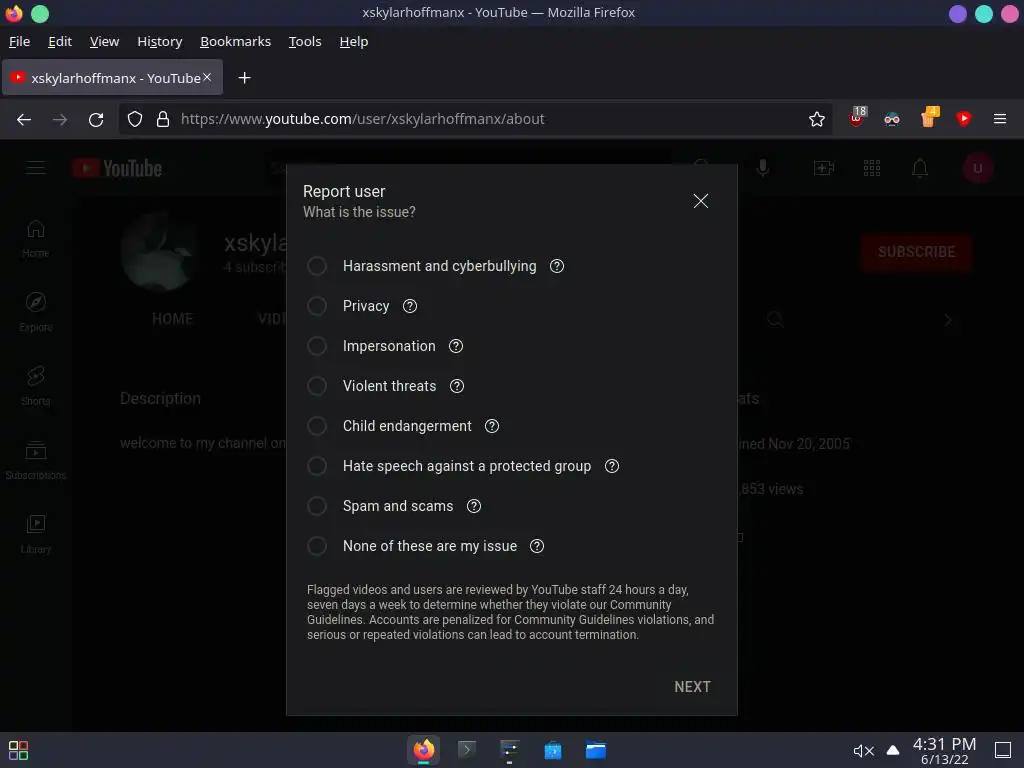The image size is (1024, 768).
Task: Choose None of these are my issue
Action: 317,546
